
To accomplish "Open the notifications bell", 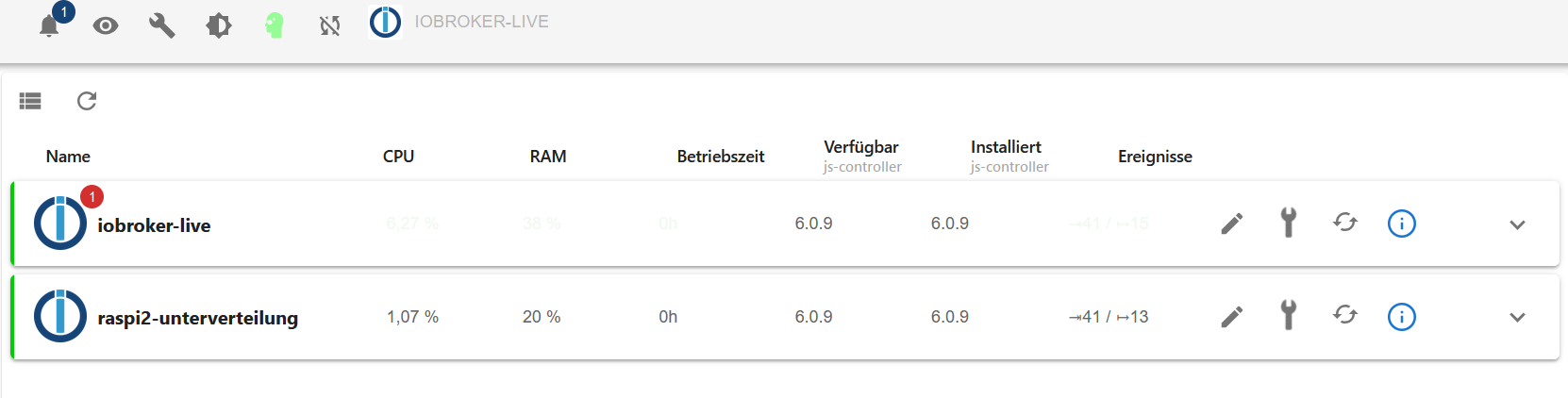I will (50, 25).
